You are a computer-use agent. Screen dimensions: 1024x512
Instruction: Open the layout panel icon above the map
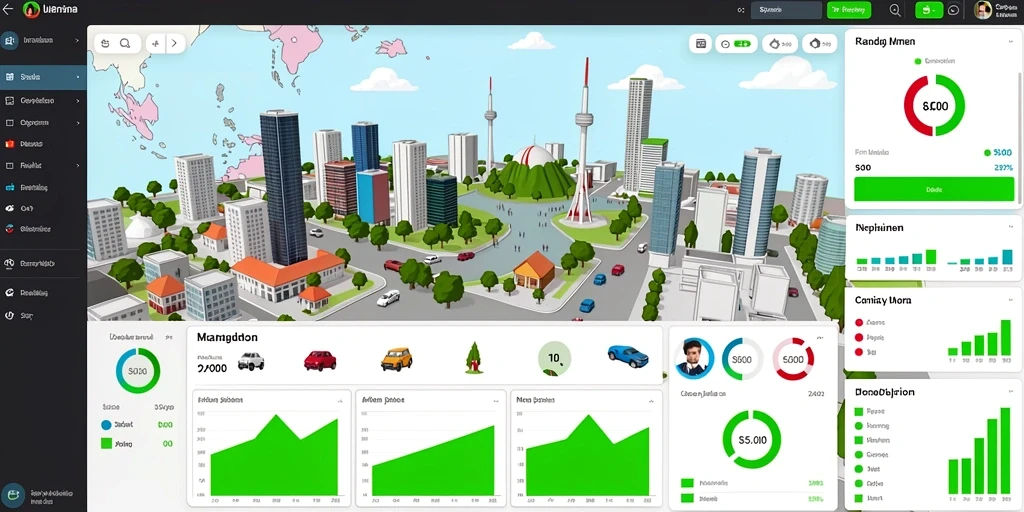701,44
